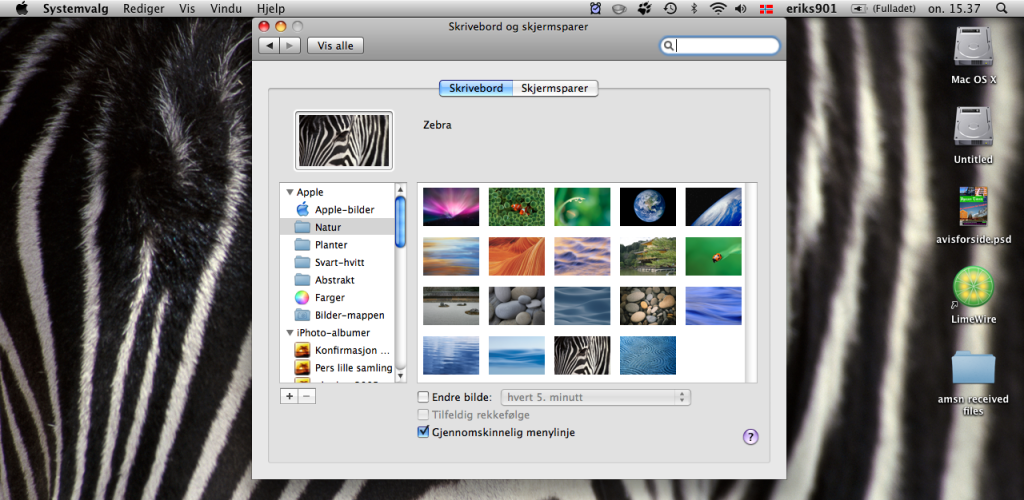Collapse the Apple group triangle
Viewport: 1024px width, 500px height.
pyautogui.click(x=290, y=193)
